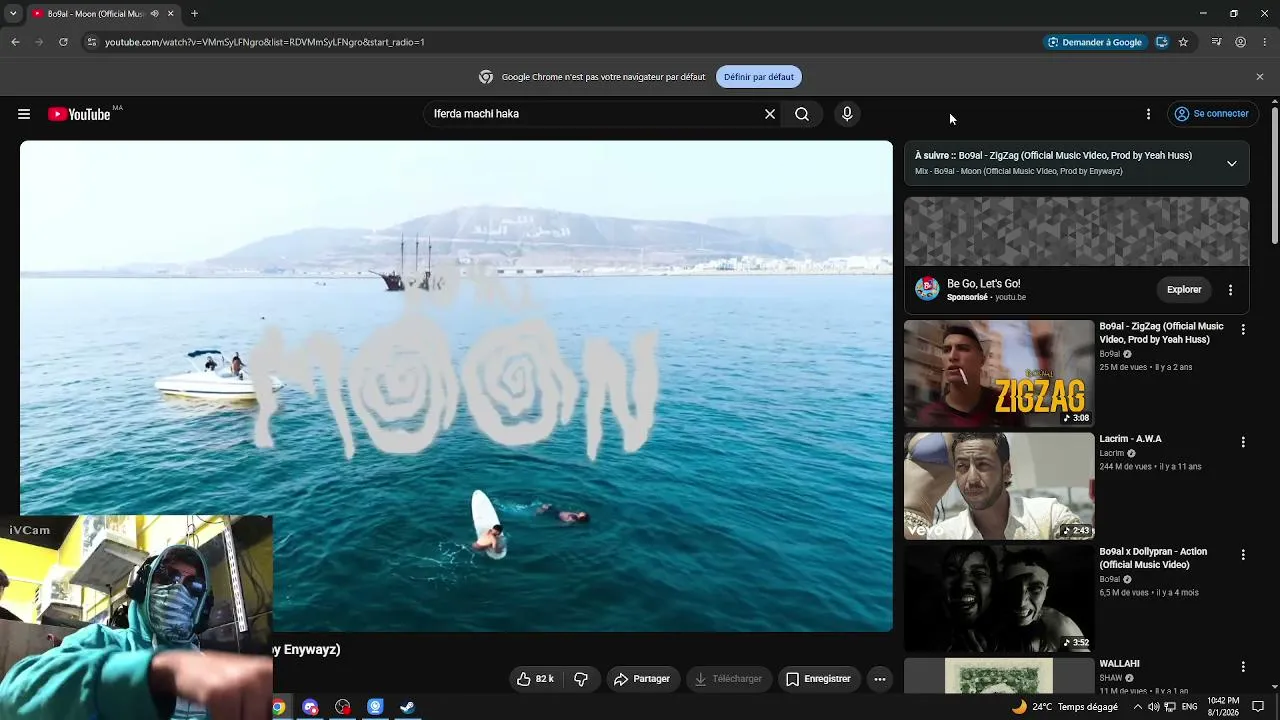Open the Lacrim A.W.A video thumbnail
Screen dimensions: 1280x720
pos(999,486)
